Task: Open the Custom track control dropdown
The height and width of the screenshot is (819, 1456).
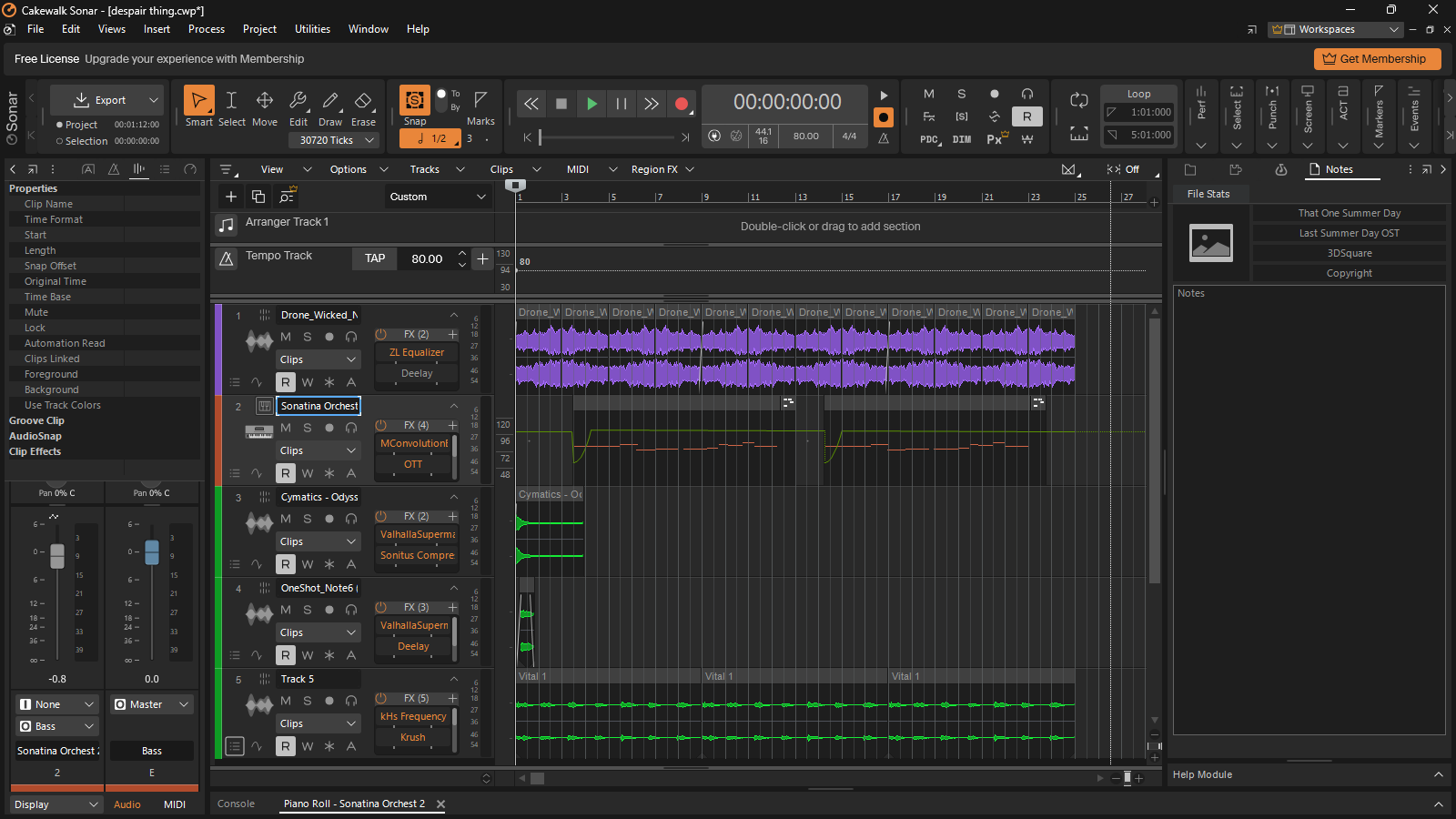Action: [x=439, y=197]
